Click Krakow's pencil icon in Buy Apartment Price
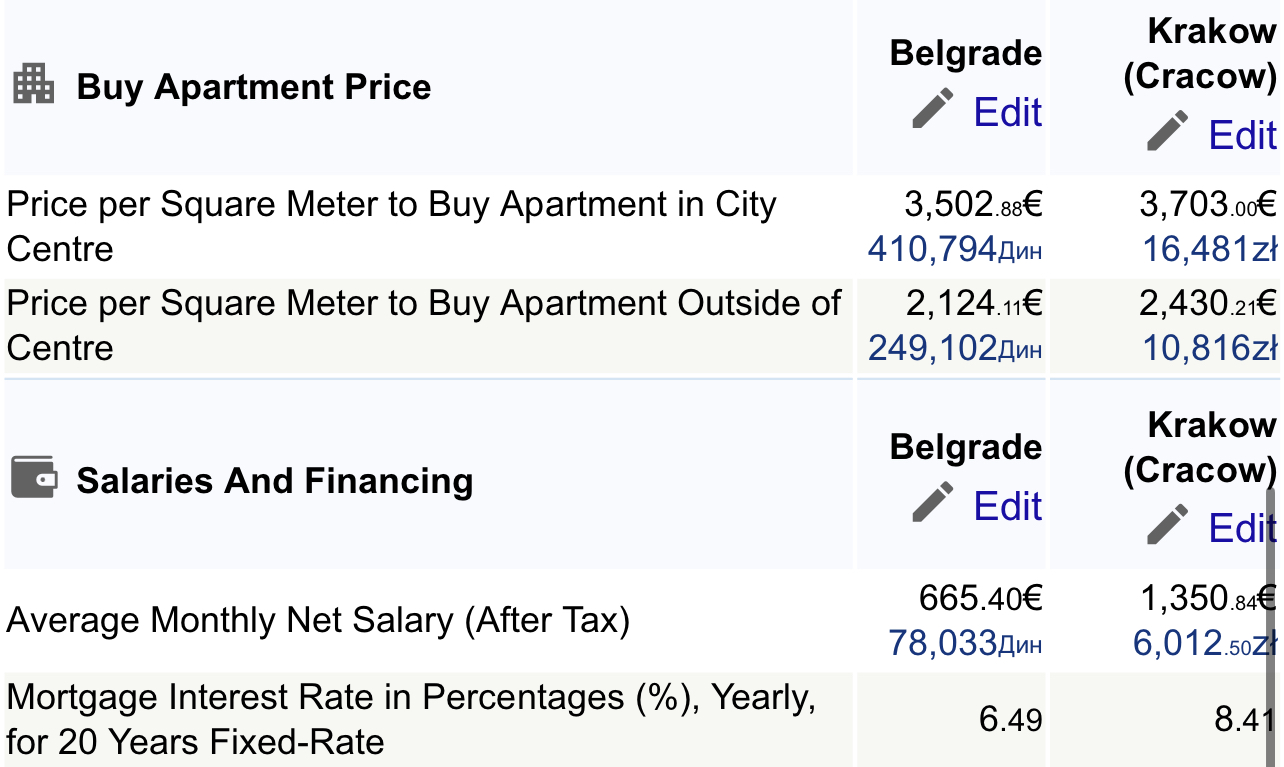Screen dimensions: 1284x767 (1167, 131)
